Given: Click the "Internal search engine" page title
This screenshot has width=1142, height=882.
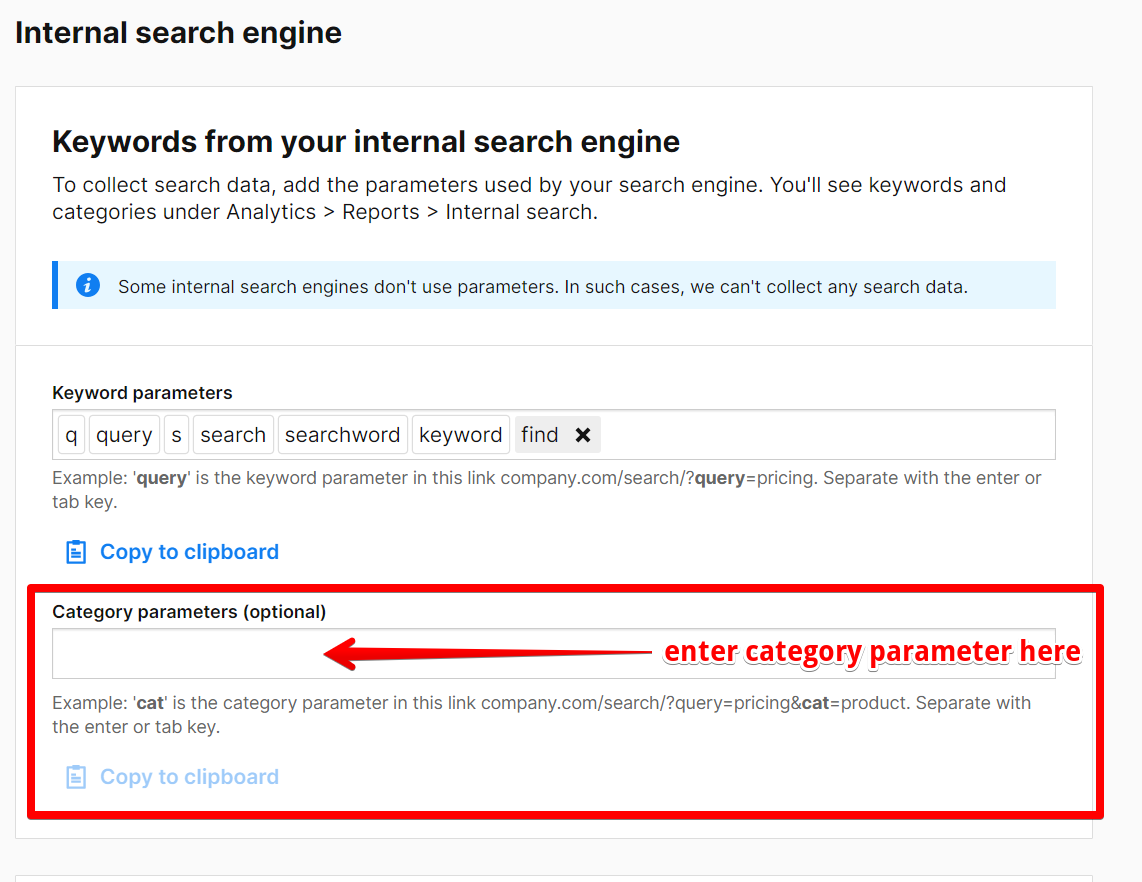Looking at the screenshot, I should pos(177,32).
